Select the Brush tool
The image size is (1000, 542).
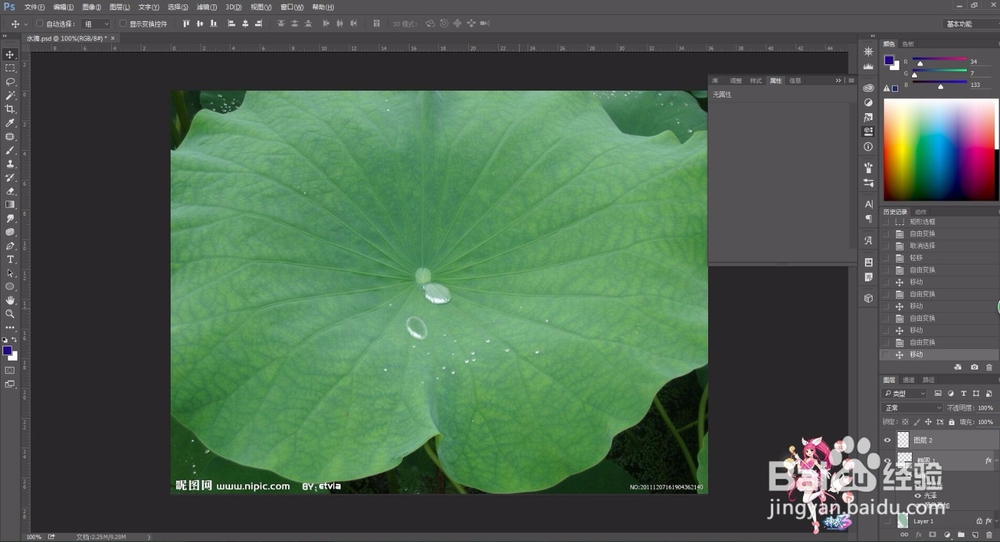click(10, 150)
